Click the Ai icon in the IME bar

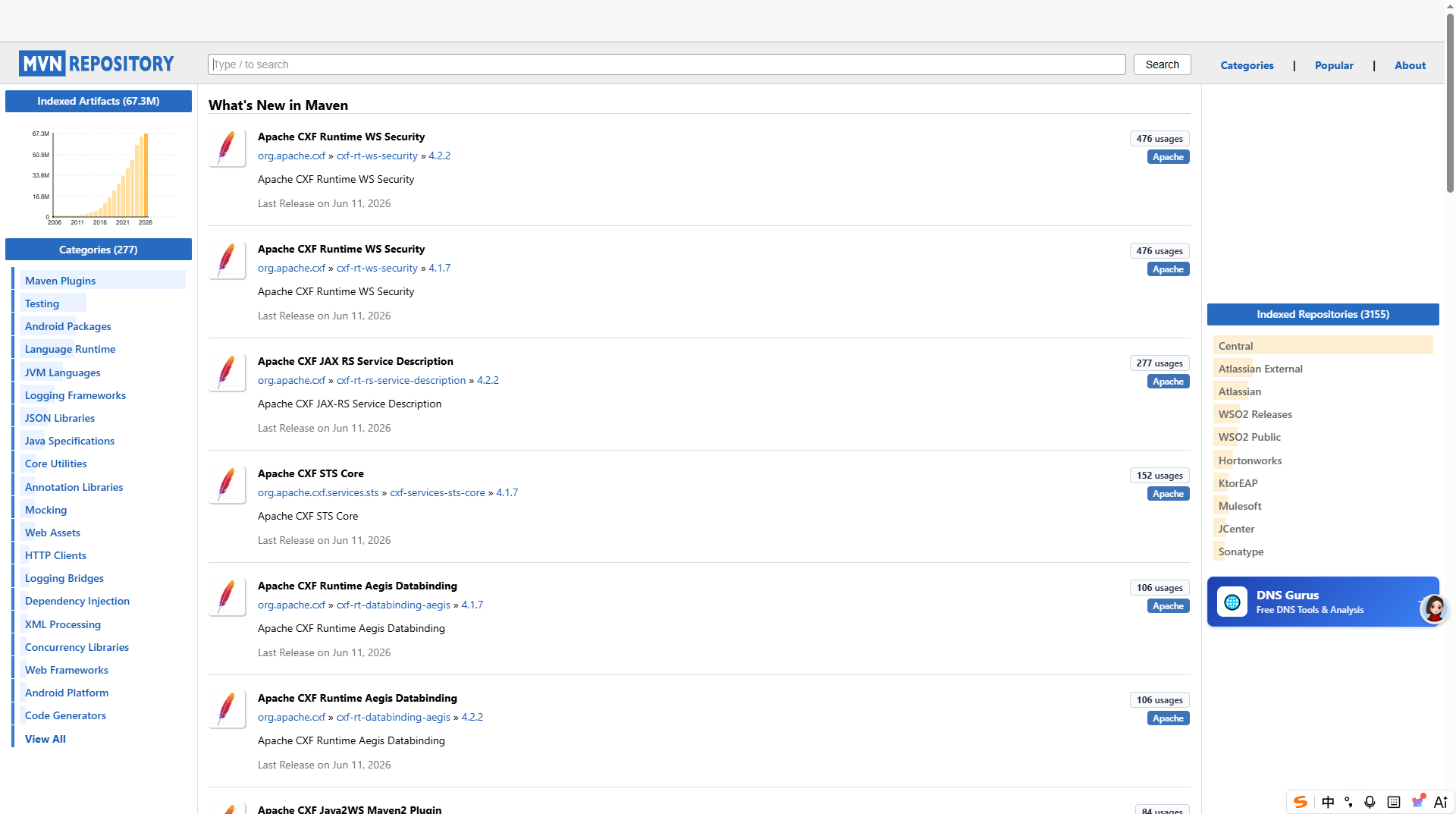1440,802
